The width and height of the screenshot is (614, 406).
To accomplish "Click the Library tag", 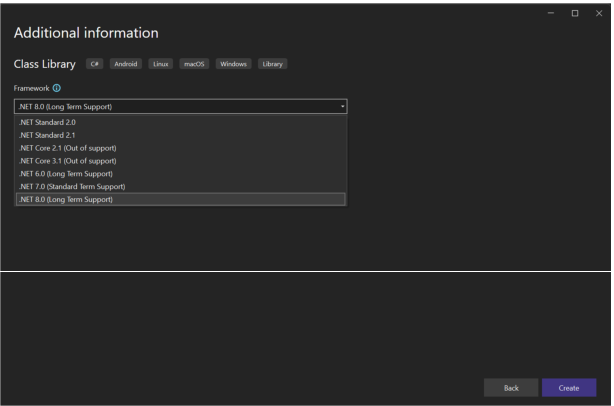I will 273,64.
